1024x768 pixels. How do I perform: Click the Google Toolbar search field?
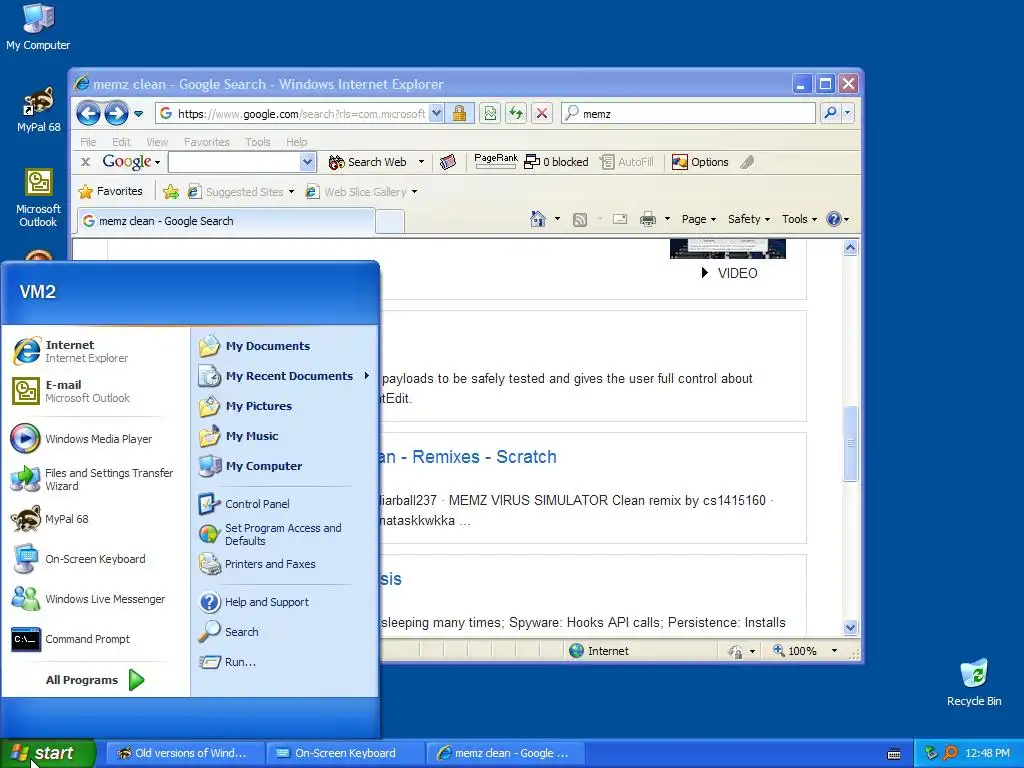tap(234, 162)
